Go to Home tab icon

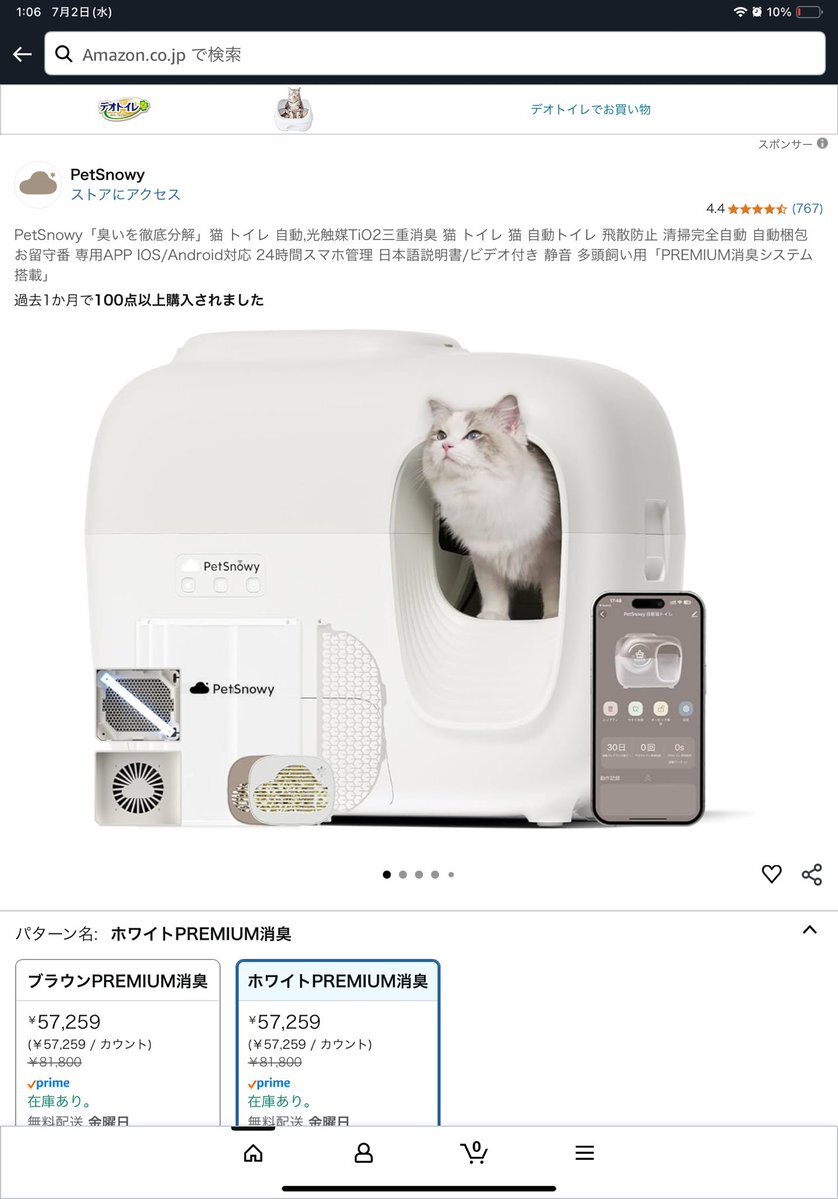[253, 1153]
